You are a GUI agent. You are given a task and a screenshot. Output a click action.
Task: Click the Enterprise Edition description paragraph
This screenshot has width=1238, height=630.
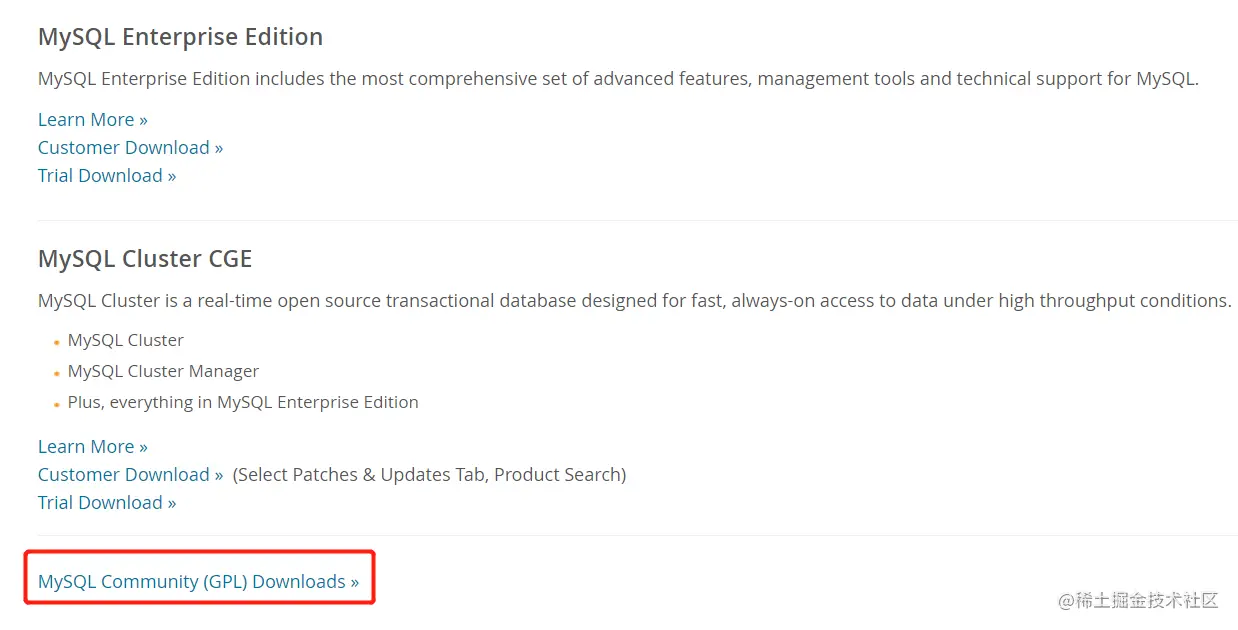617,79
